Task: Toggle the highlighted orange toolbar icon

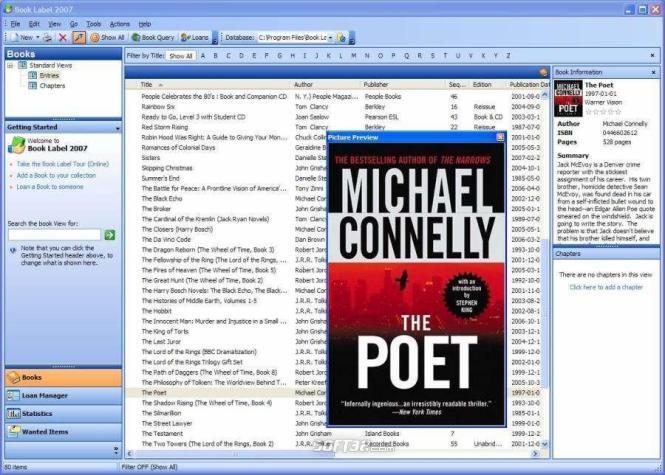Action: (x=79, y=38)
